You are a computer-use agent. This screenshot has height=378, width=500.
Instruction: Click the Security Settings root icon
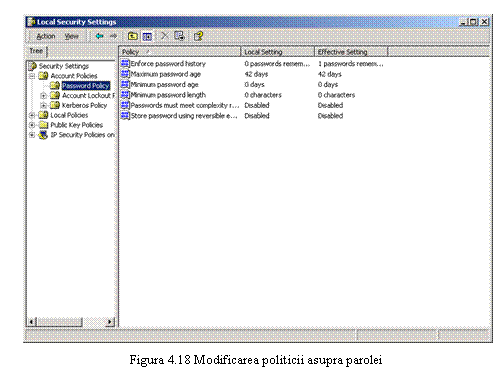point(32,66)
